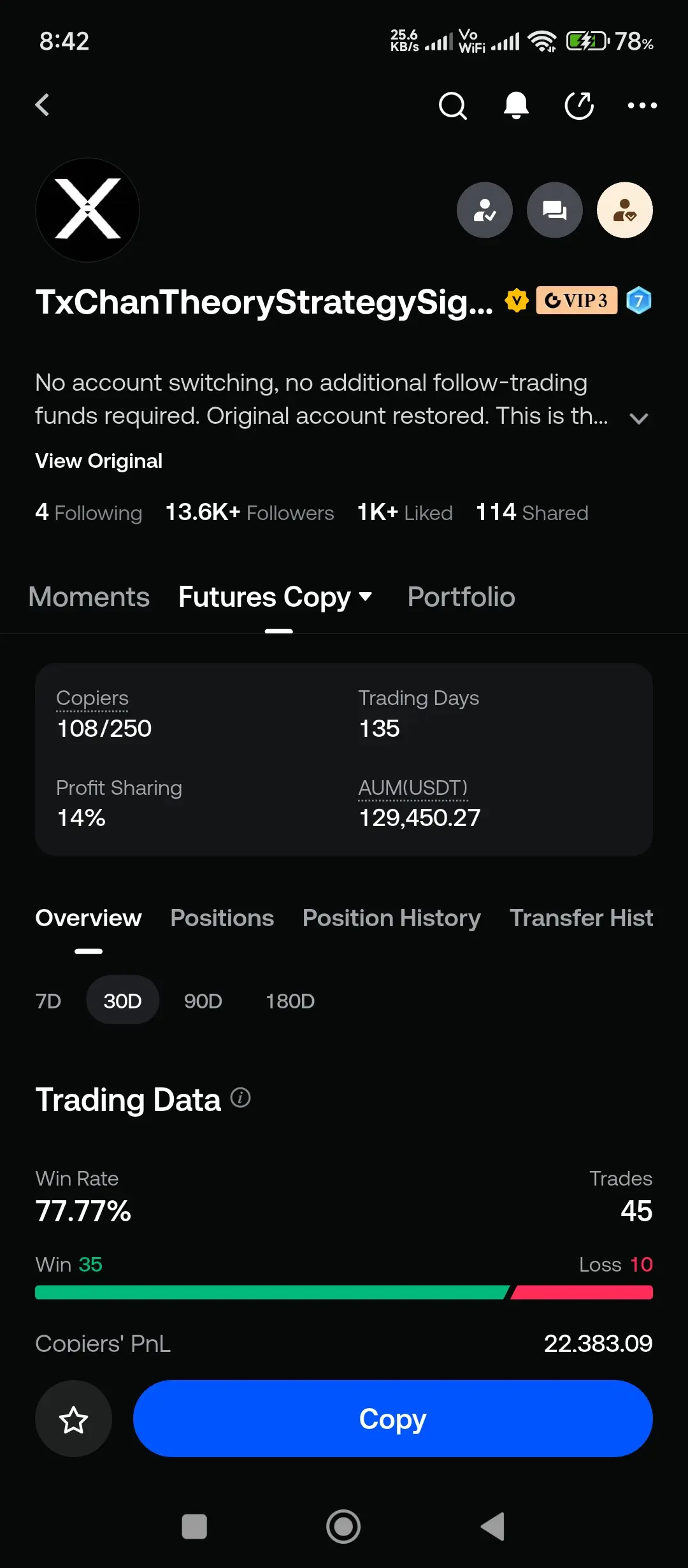Tap the share arrow circle icon
The height and width of the screenshot is (1568, 688).
pos(579,106)
